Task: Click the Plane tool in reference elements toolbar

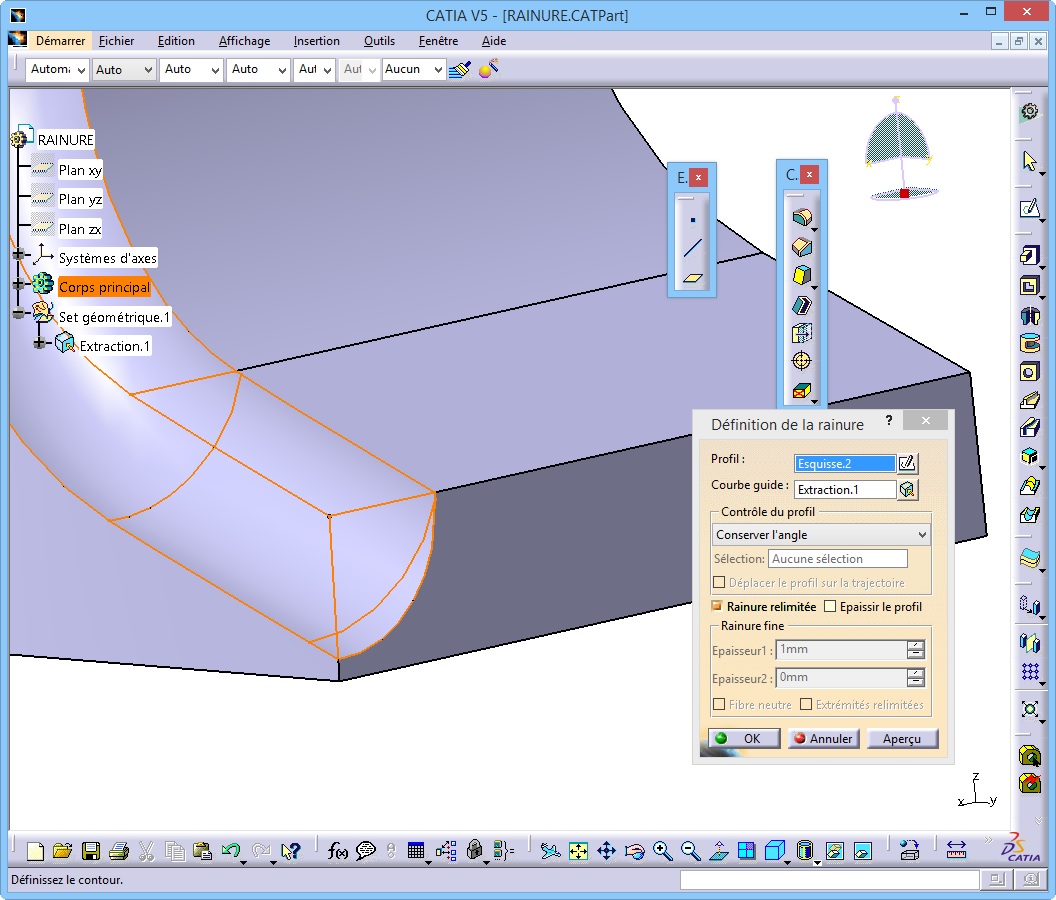Action: (692, 278)
